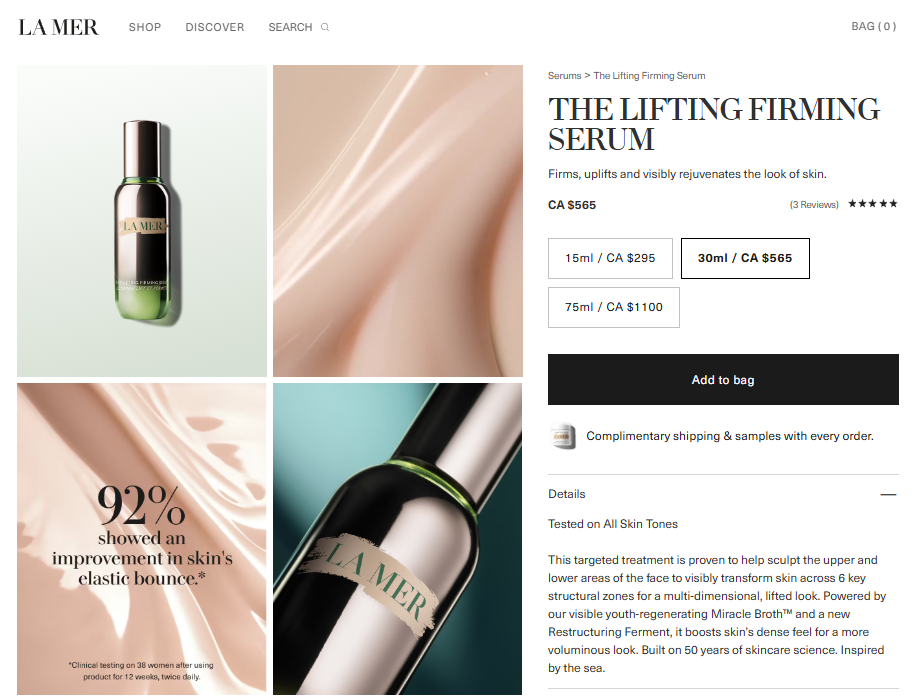Click the cream jar shipping icon

(x=562, y=436)
